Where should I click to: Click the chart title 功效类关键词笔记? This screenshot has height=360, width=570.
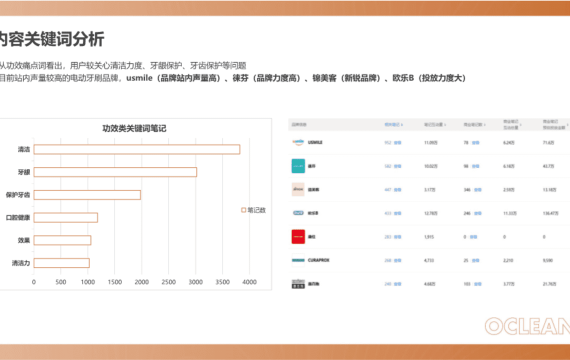tap(134, 128)
